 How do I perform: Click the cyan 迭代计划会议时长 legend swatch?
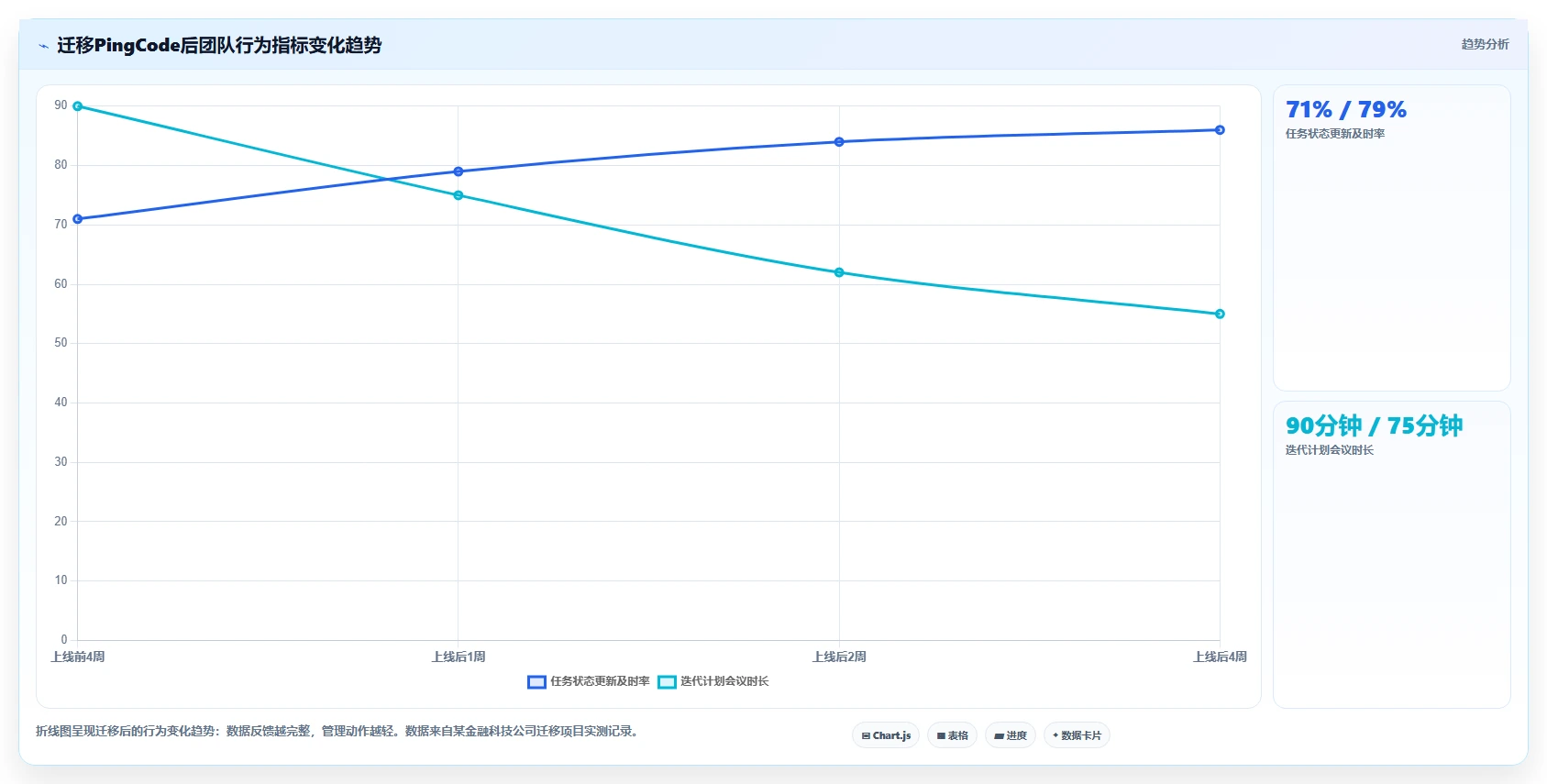click(x=667, y=681)
